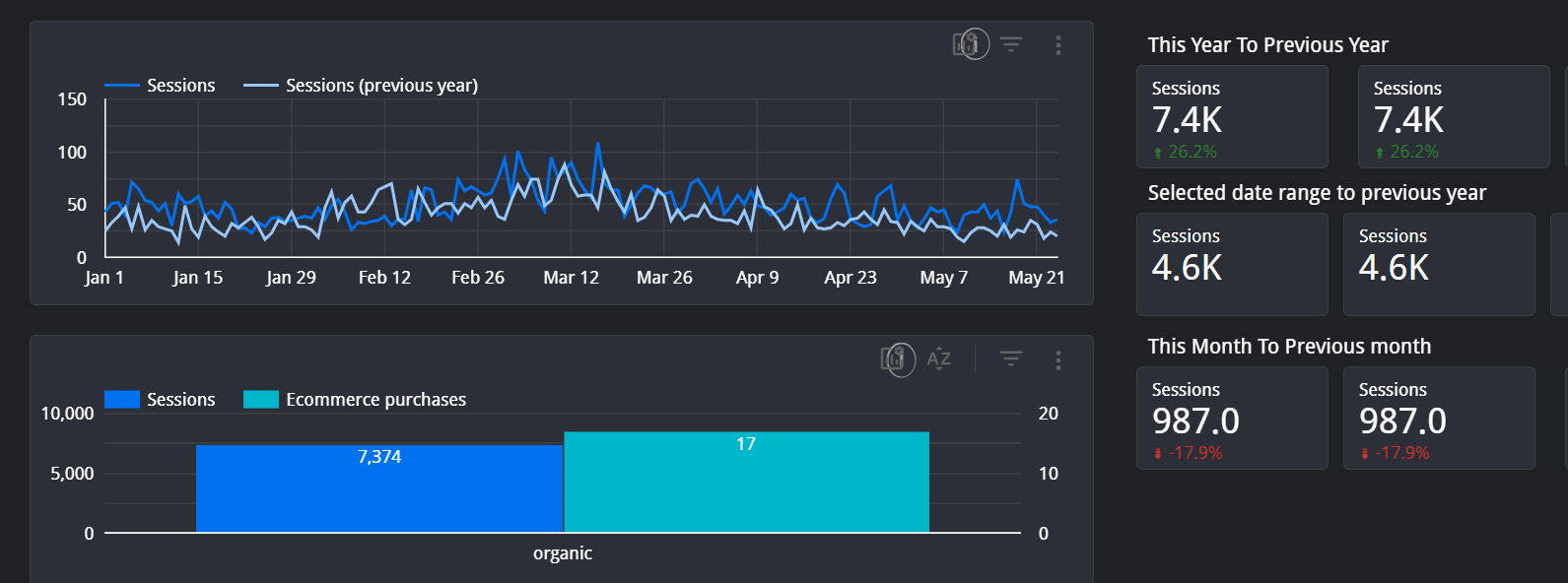This screenshot has width=1568, height=583.
Task: Open the line chart's three-dot menu
Action: 1058,45
